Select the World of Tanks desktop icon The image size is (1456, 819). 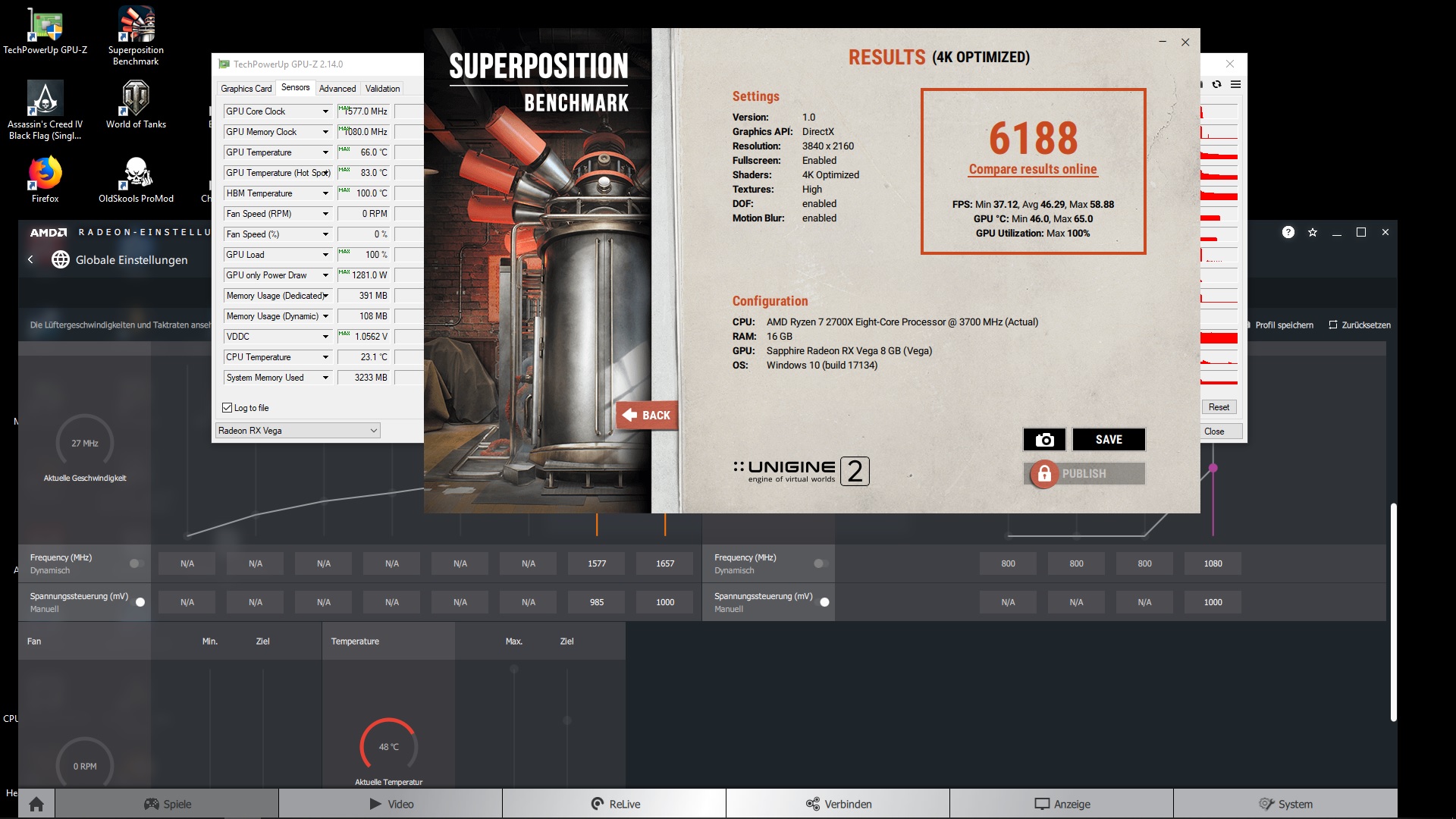point(136,105)
